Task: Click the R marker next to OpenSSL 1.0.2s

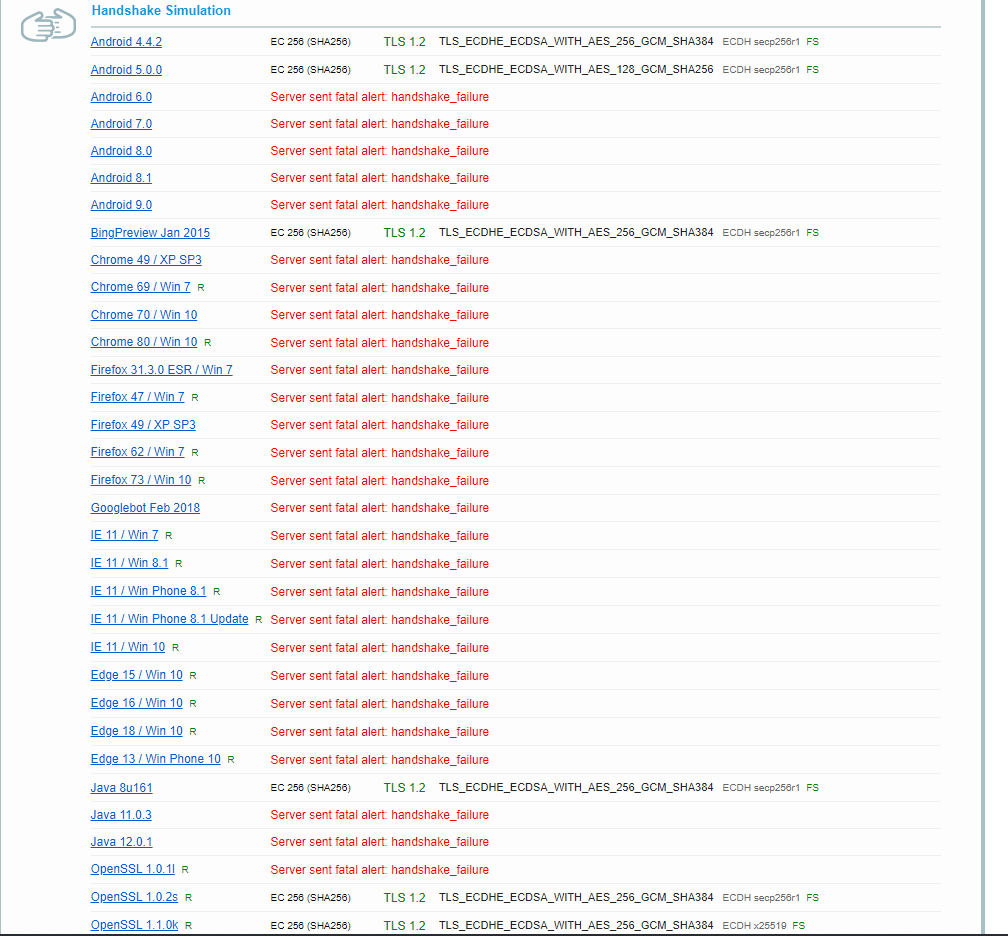Action: (188, 897)
